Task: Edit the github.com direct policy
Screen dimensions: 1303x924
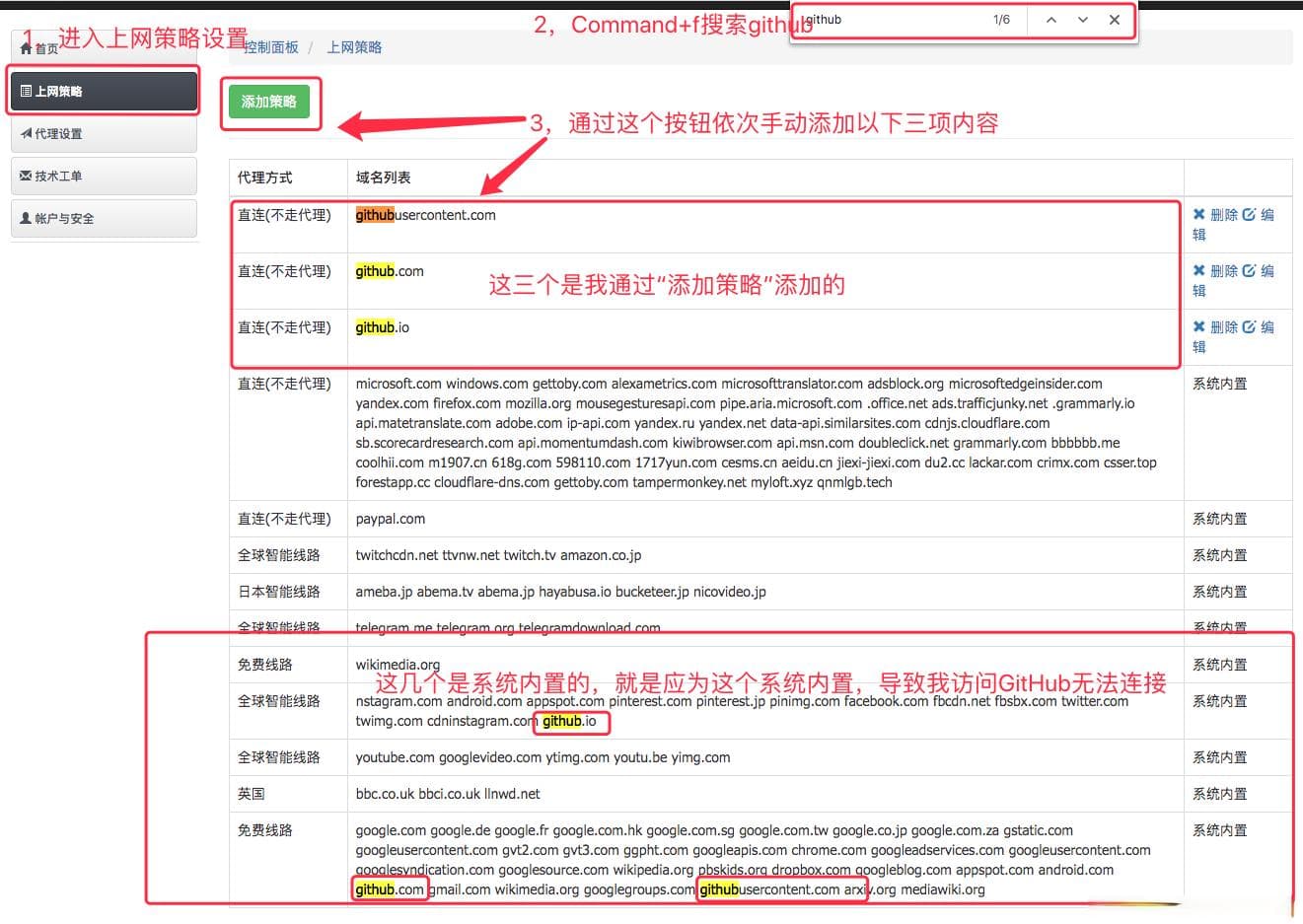Action: point(1258,271)
